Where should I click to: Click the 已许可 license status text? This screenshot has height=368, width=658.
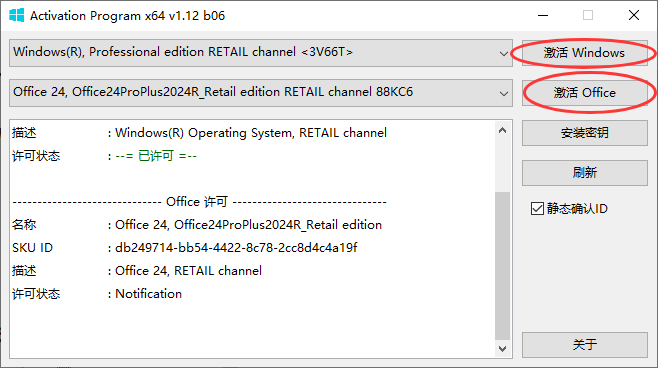(x=156, y=156)
